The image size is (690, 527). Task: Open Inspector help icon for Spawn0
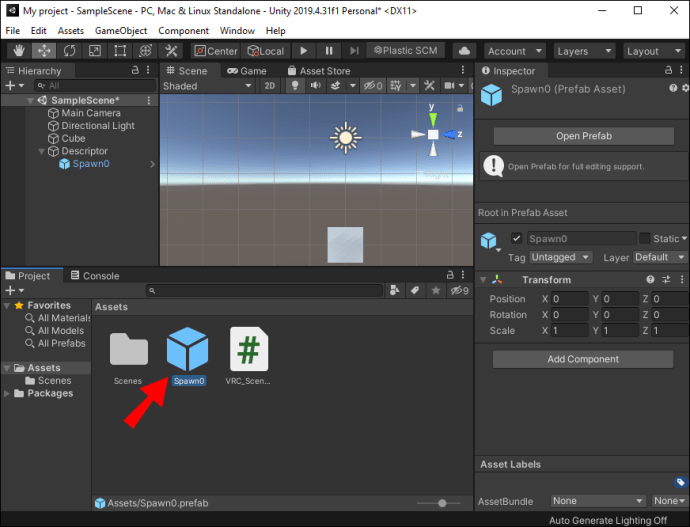tap(673, 88)
